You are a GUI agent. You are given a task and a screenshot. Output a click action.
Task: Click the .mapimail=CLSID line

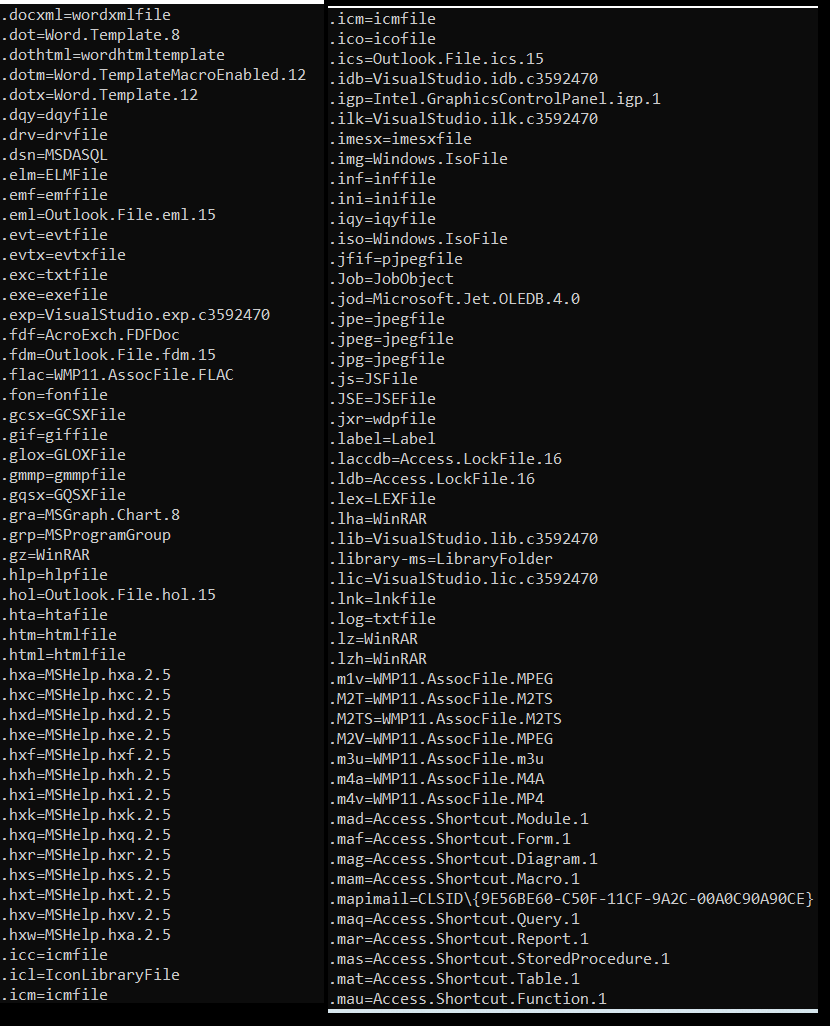tap(571, 899)
